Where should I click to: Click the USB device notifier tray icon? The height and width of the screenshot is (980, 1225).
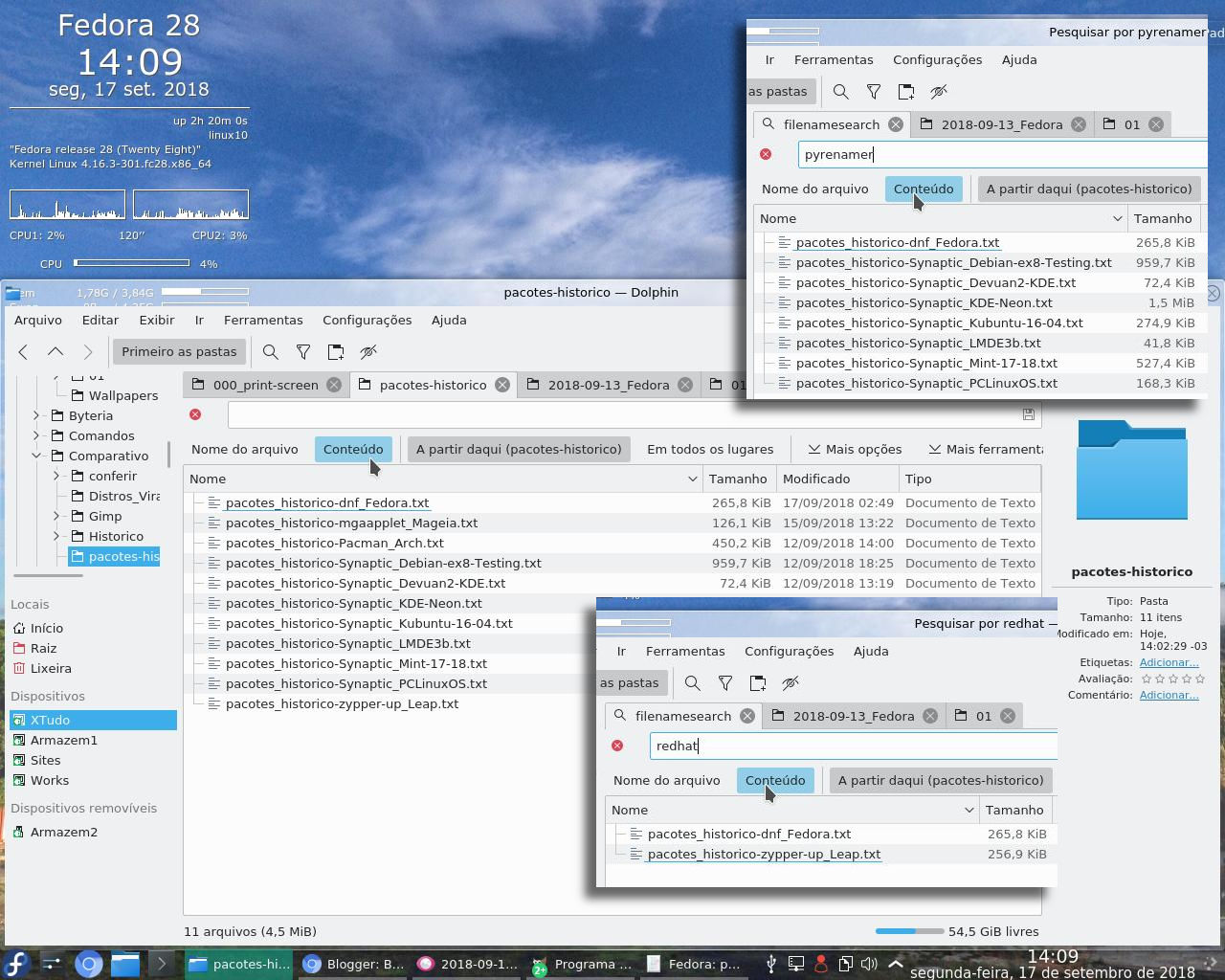(771, 964)
